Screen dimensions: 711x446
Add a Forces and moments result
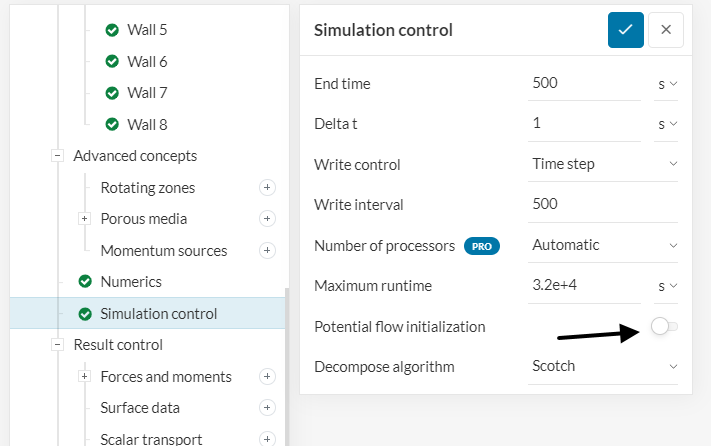(267, 377)
